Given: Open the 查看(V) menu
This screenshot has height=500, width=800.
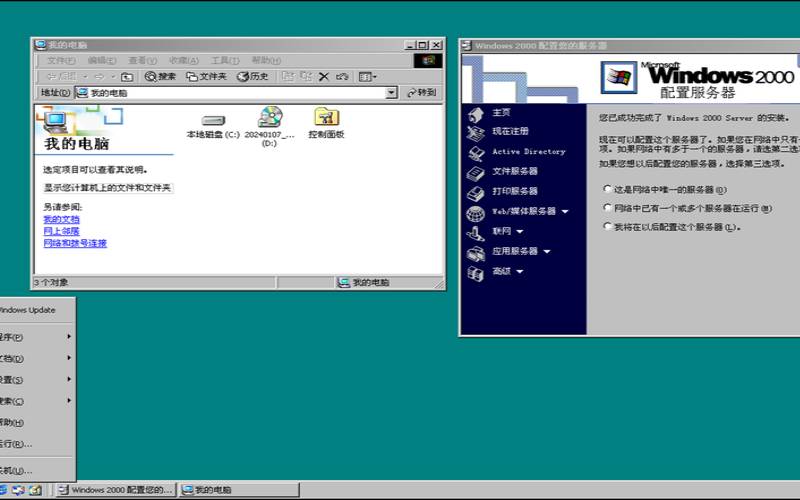Looking at the screenshot, I should pos(142,60).
